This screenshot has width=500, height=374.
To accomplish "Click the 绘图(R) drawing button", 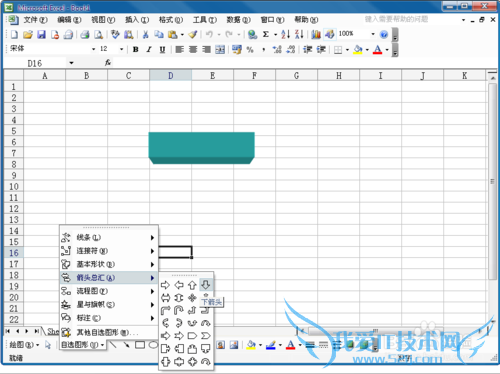I will [x=24, y=345].
